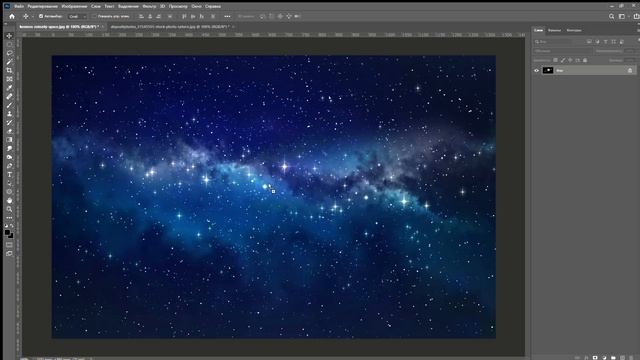Screen dimensions: 640x360
Task: Hide the background layer with the eye icon
Action: pos(537,71)
